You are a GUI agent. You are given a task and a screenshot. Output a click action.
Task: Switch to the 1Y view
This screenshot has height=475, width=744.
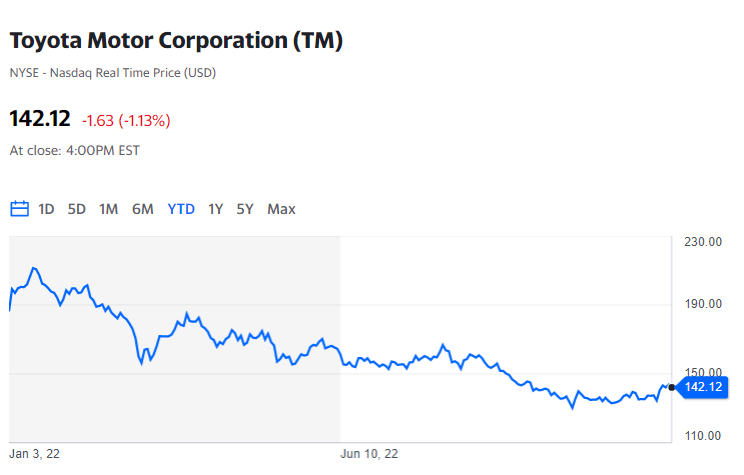216,209
